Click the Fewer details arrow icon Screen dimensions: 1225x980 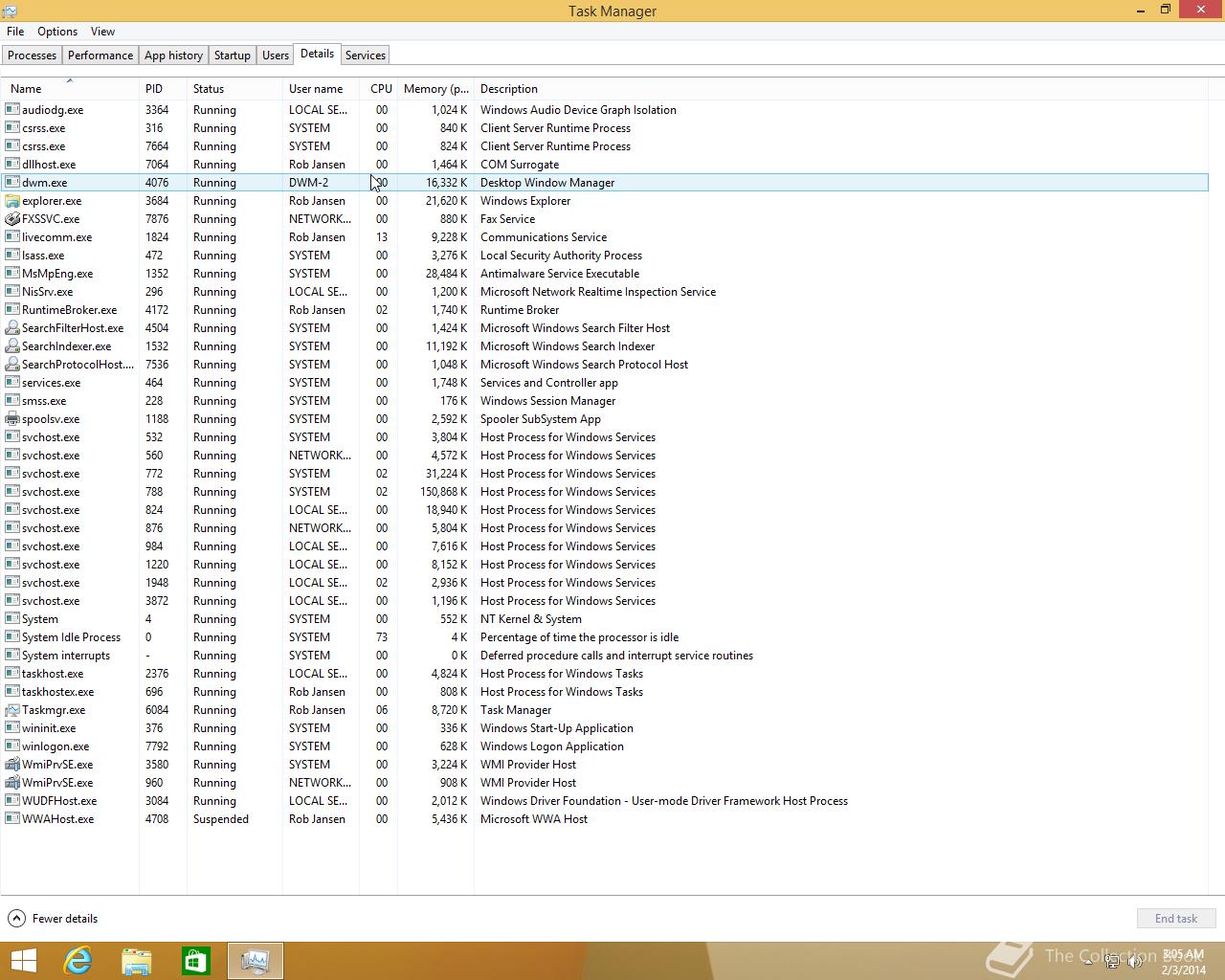[16, 919]
